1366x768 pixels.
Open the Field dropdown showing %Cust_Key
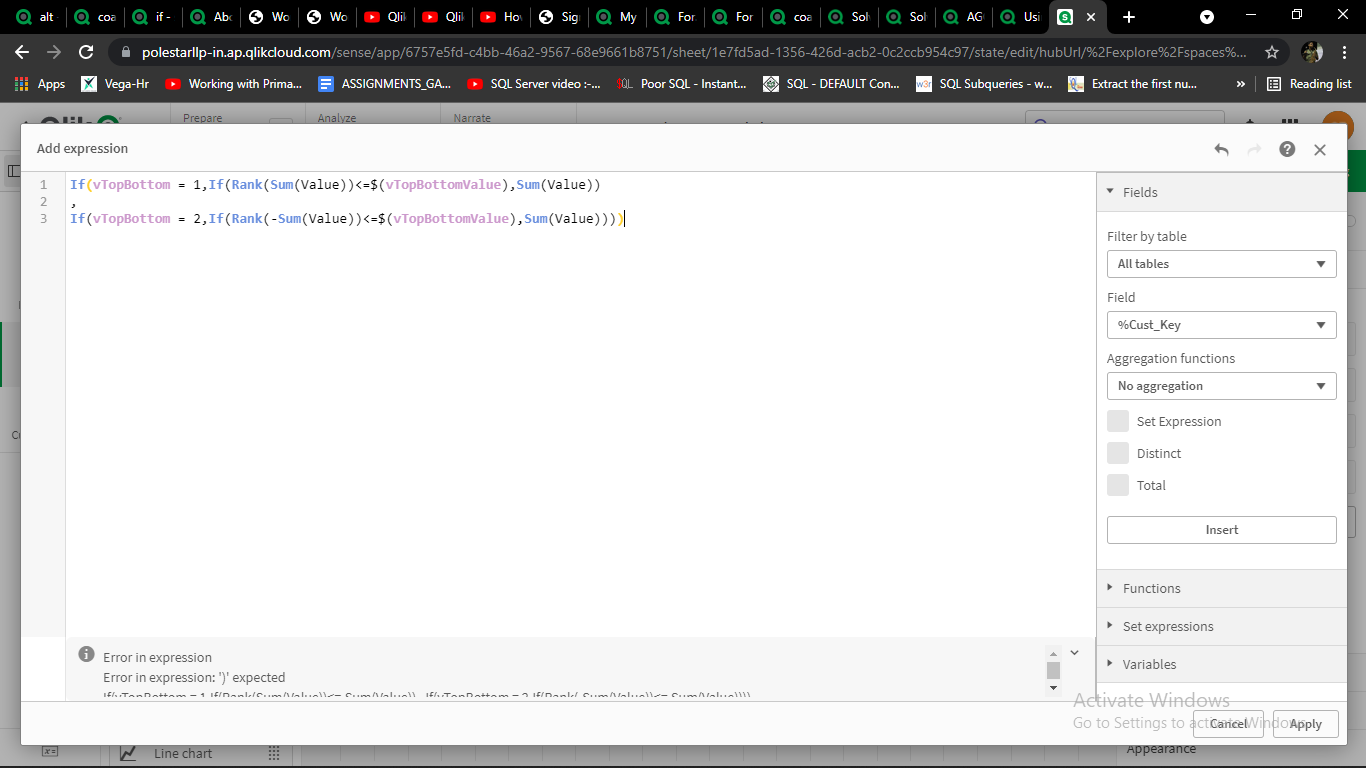[x=1221, y=325]
